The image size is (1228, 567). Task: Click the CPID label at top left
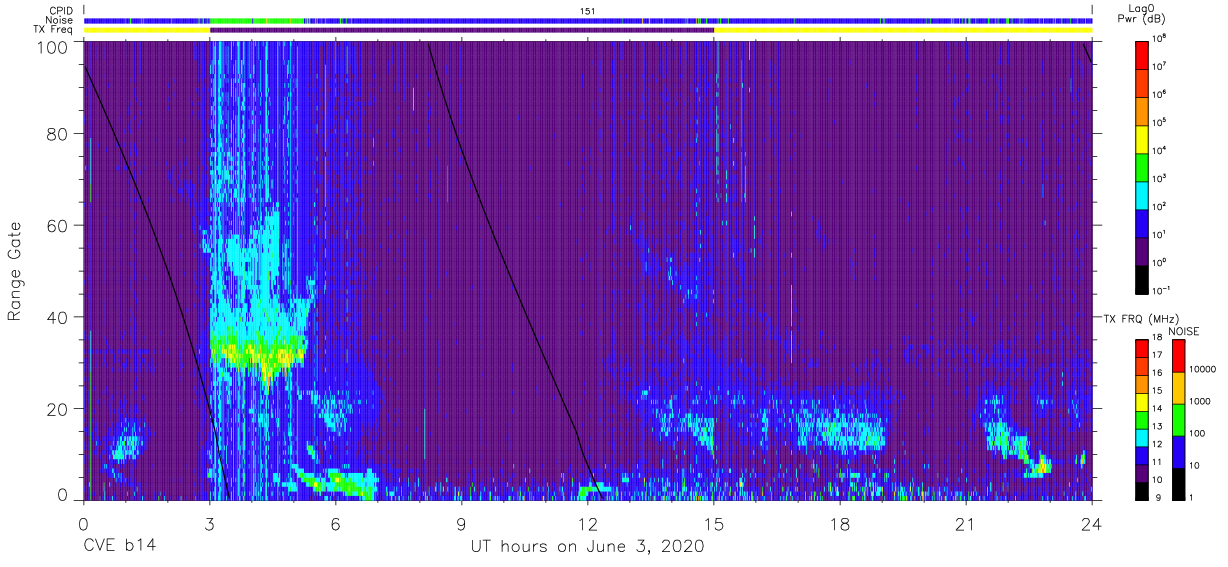tap(59, 10)
